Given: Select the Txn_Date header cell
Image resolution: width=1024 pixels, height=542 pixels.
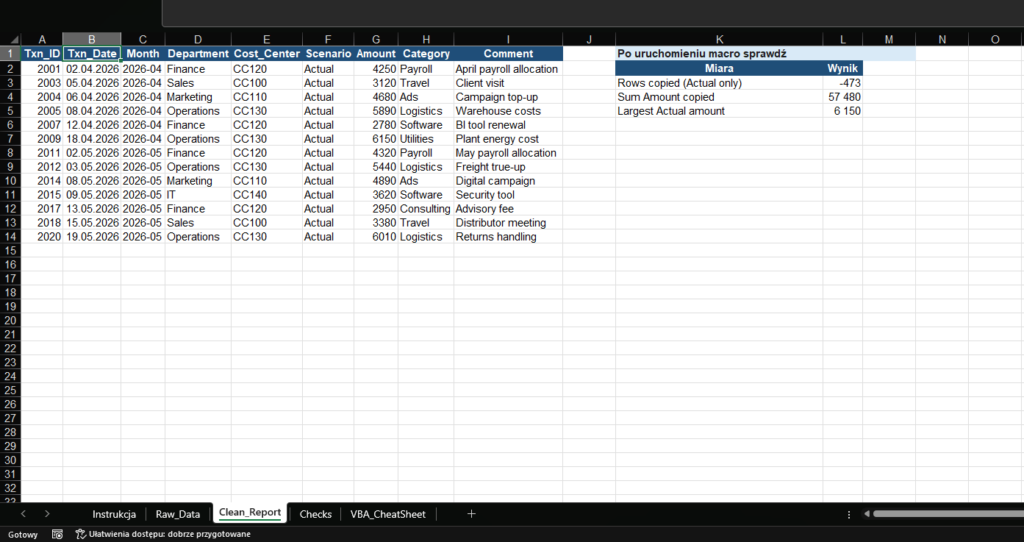Looking at the screenshot, I should [92, 53].
